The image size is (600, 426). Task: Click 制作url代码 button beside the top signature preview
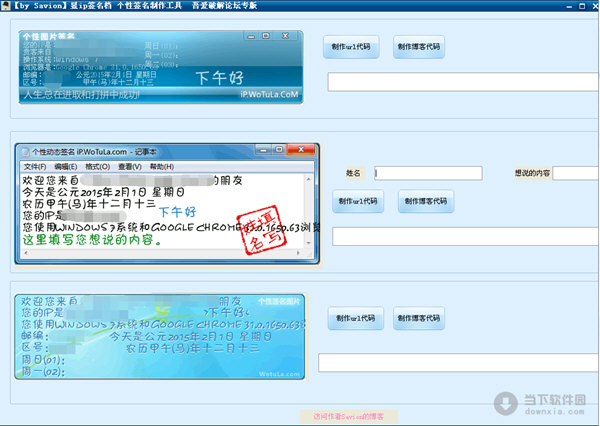tap(351, 47)
